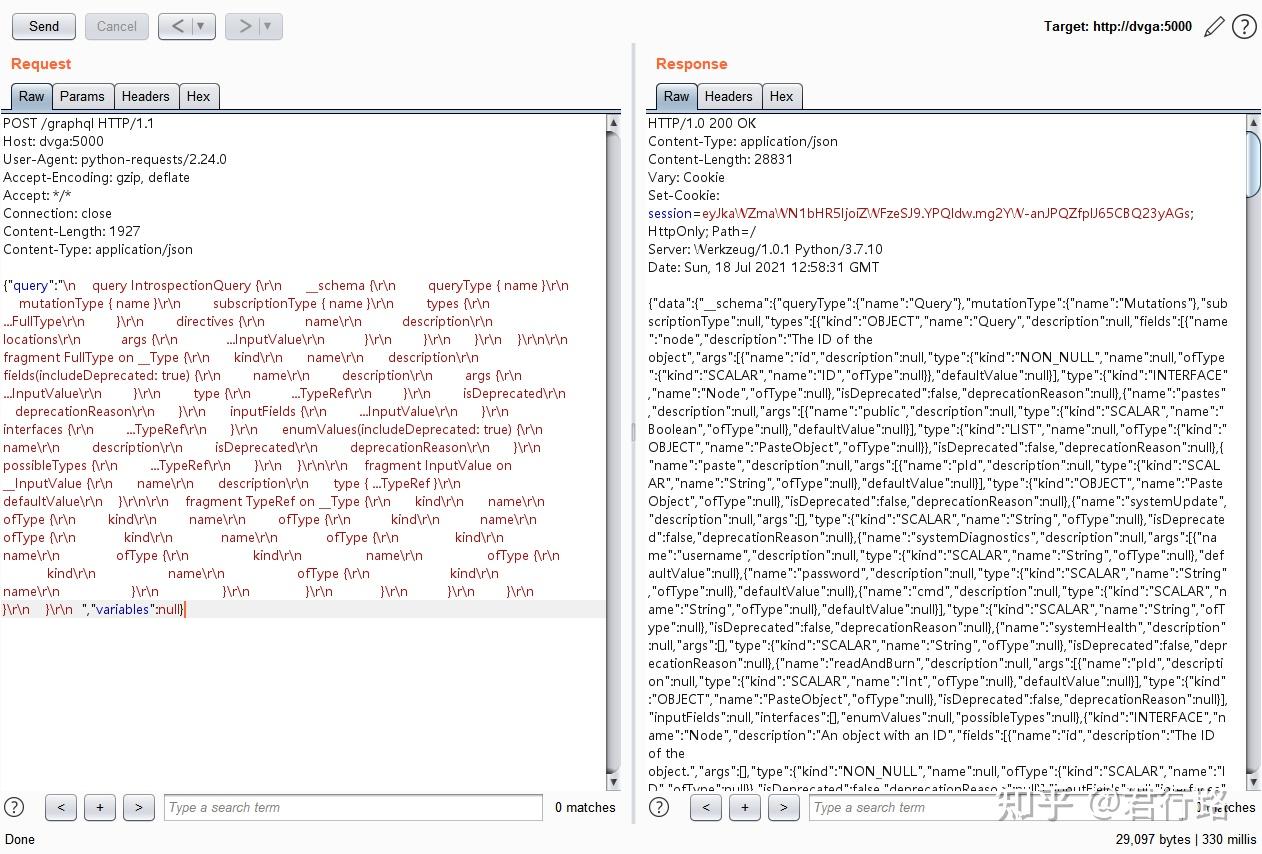Click the 'Content-Length: 28831' response header
Screen dimensions: 1262x854
click(x=720, y=159)
